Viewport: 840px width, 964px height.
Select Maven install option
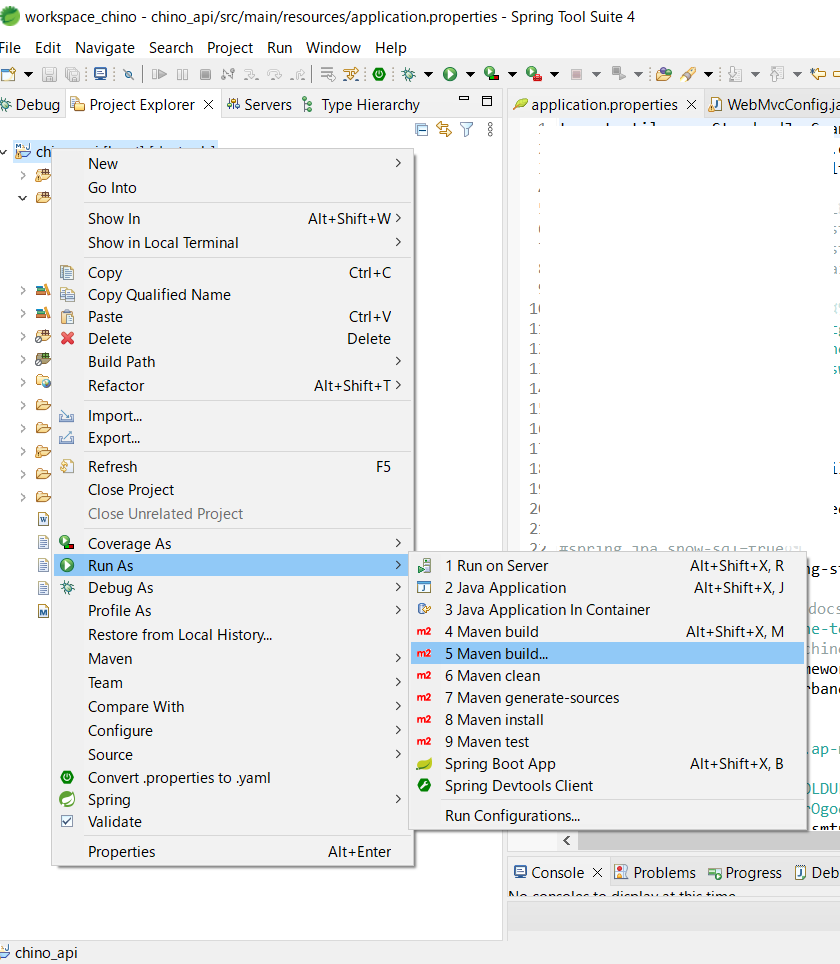(494, 720)
